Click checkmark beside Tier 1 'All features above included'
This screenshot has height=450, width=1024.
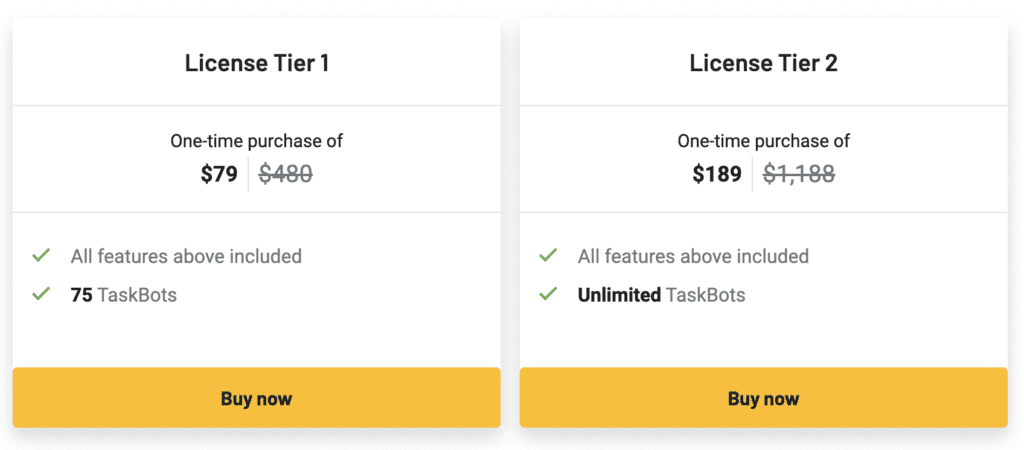41,256
